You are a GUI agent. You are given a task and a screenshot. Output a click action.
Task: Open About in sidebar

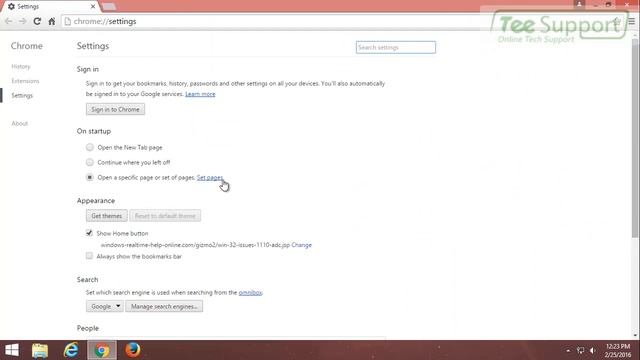pos(20,123)
